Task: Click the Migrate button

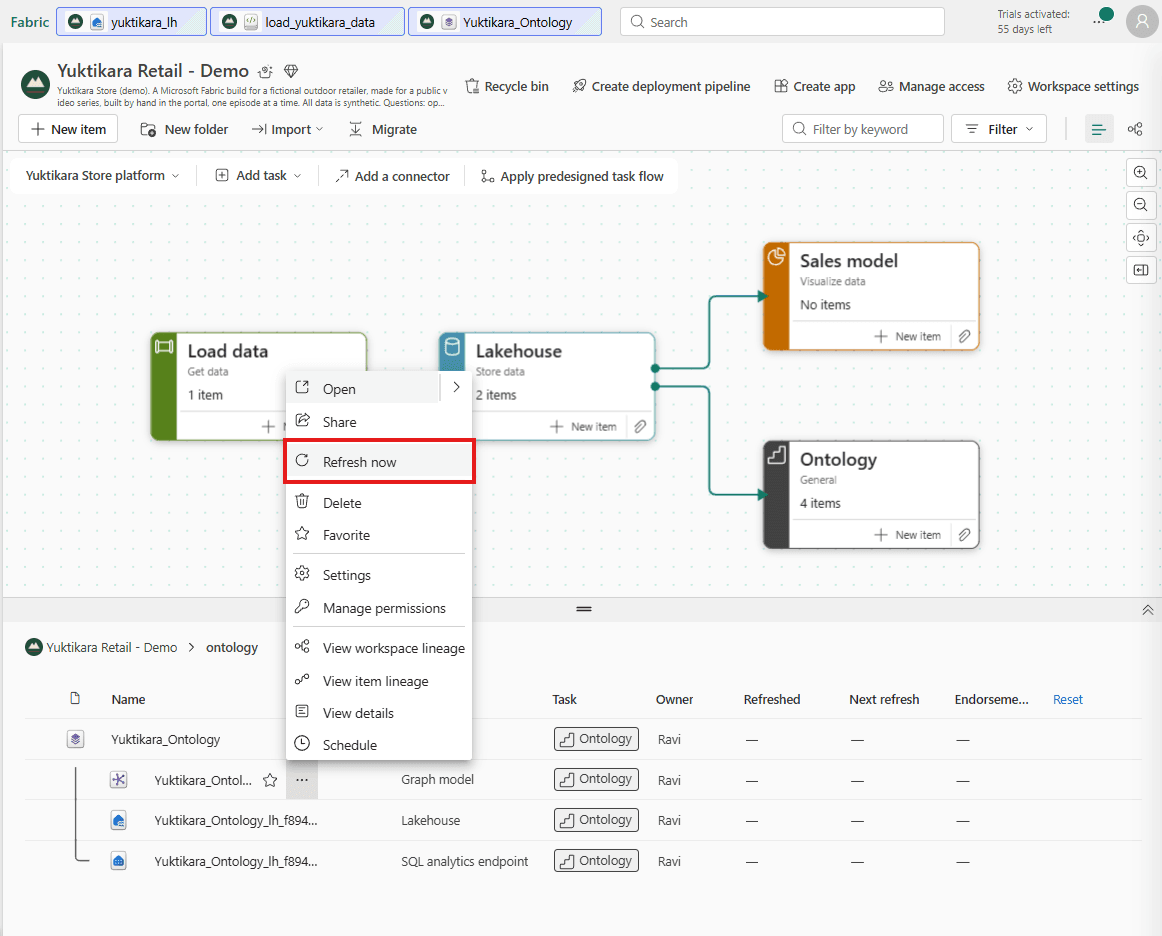Action: click(x=383, y=130)
